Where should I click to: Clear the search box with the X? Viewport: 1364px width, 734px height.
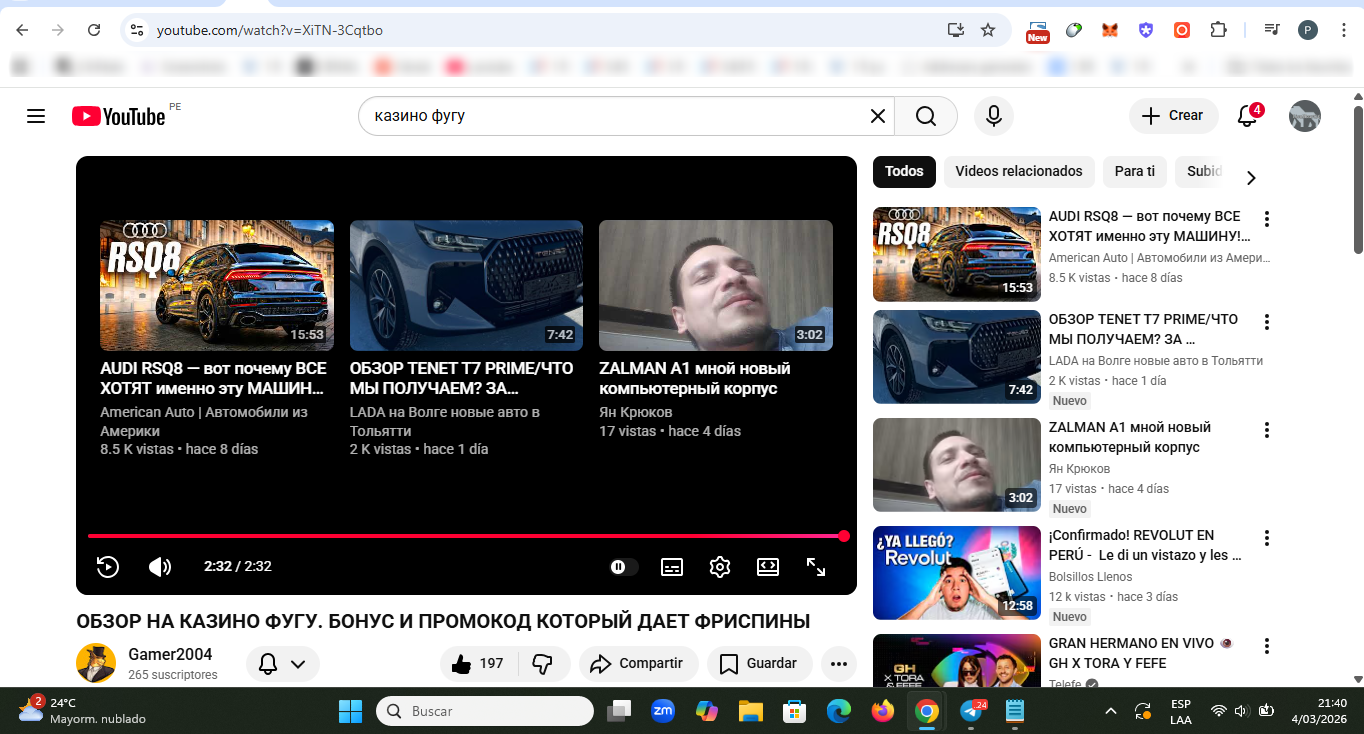[878, 116]
